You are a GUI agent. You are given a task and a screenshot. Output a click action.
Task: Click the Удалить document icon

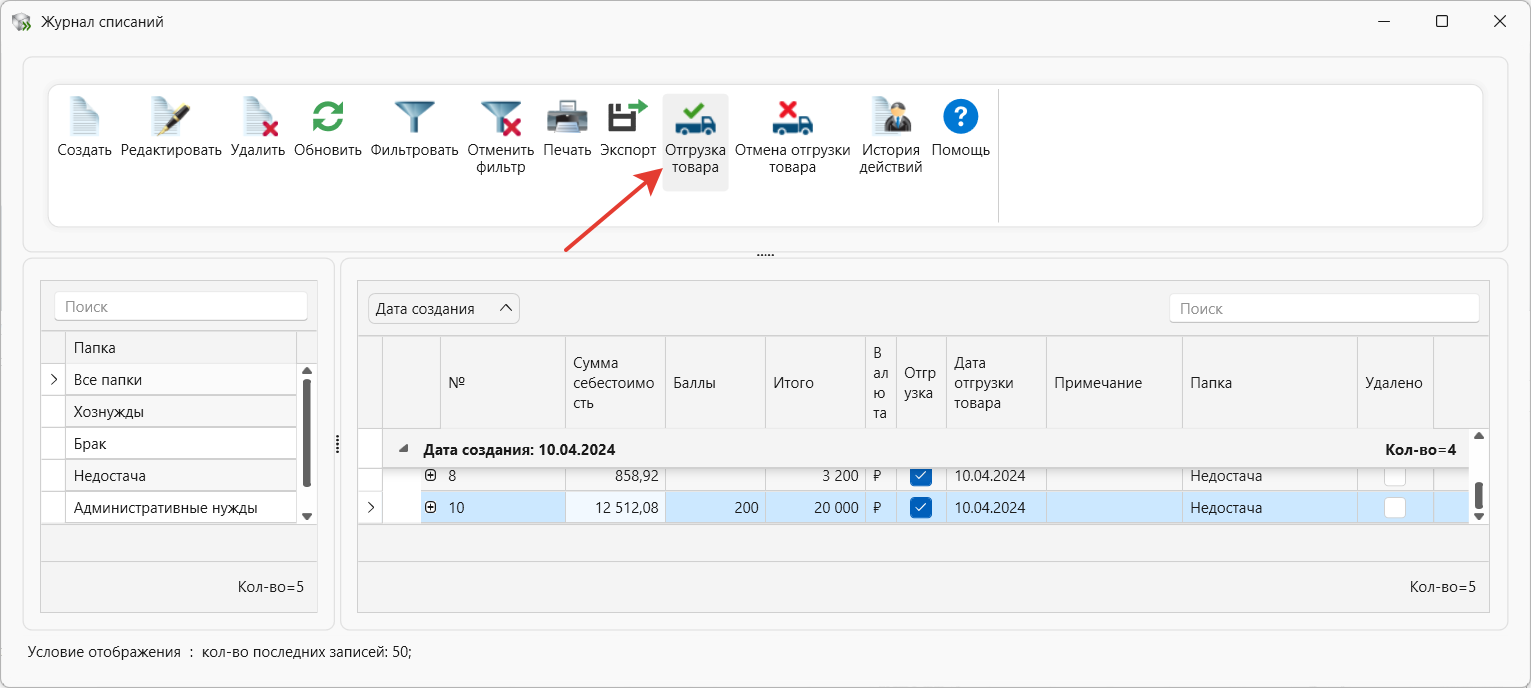tap(259, 117)
